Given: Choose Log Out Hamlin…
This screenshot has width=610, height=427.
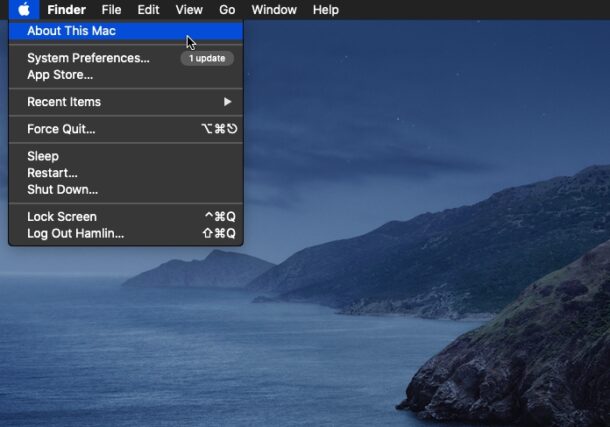Looking at the screenshot, I should coord(126,233).
